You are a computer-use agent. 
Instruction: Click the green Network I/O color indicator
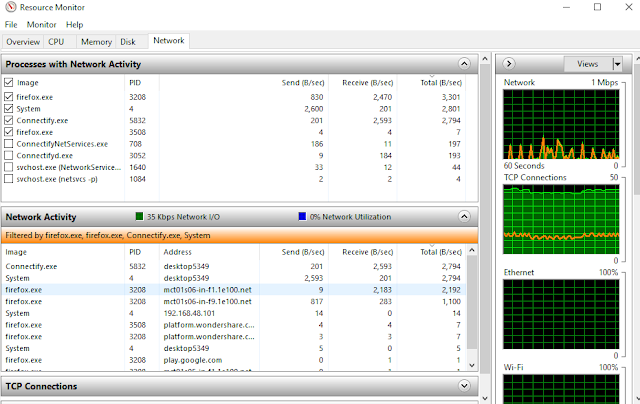(x=139, y=216)
